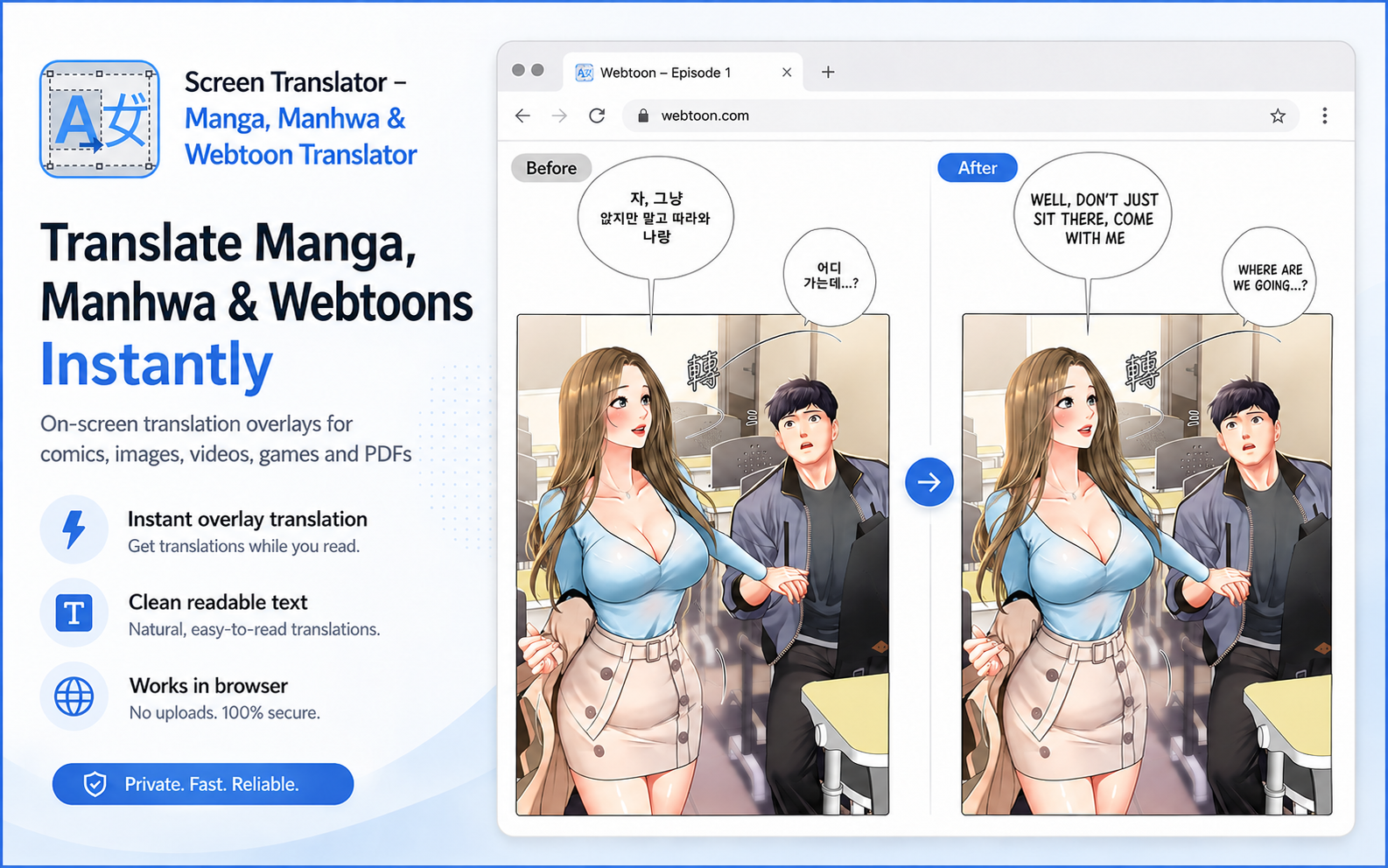The image size is (1388, 868).
Task: Open a new browser tab with plus
Action: tap(828, 73)
